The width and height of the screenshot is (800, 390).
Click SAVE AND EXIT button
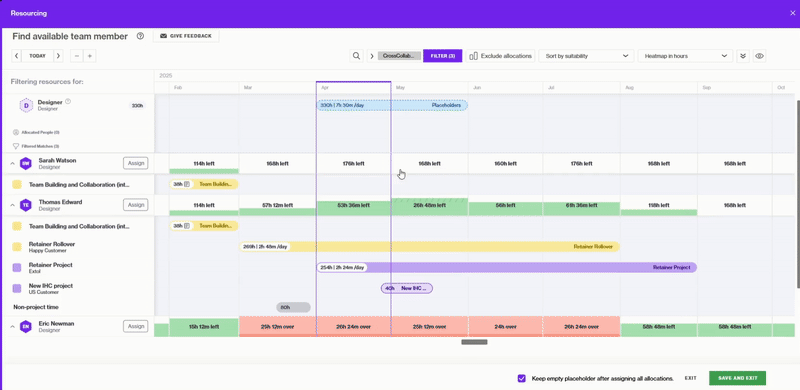tap(737, 378)
